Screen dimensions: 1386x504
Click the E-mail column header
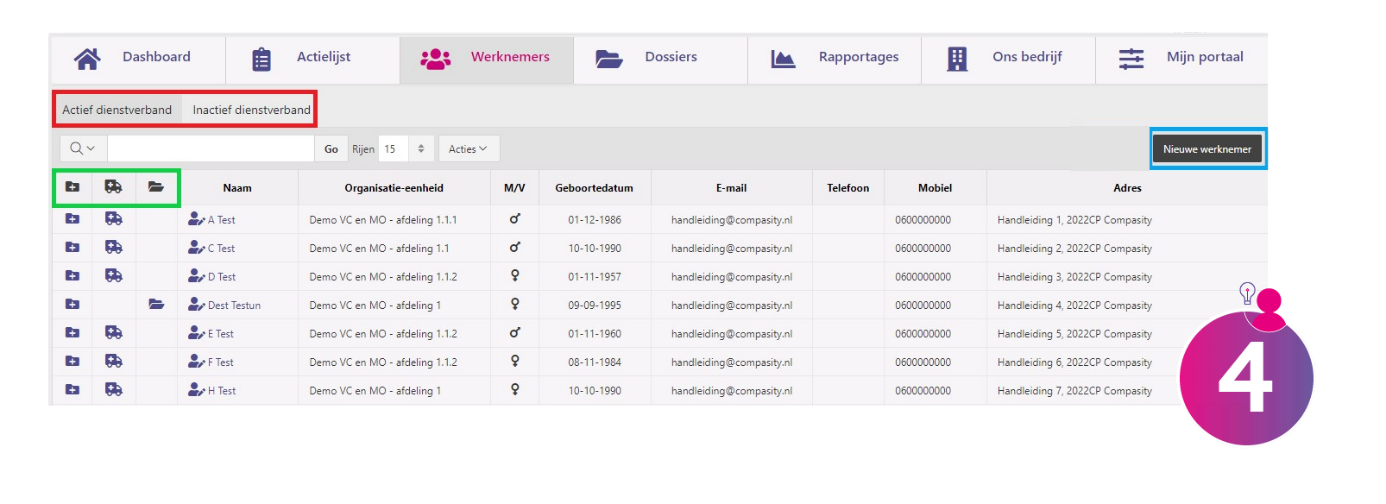point(731,187)
